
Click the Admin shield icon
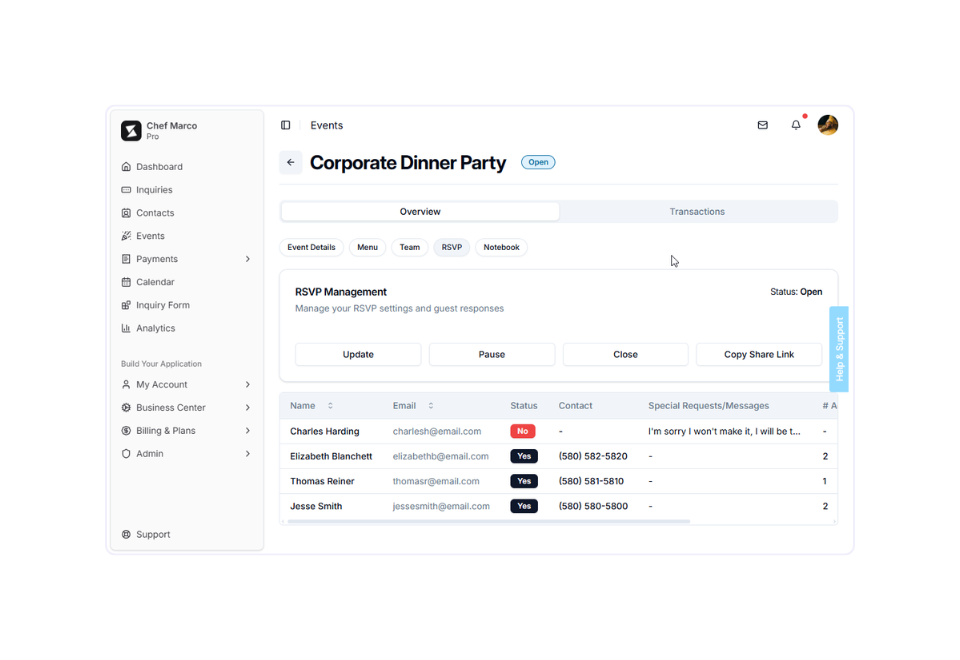pyautogui.click(x=126, y=454)
